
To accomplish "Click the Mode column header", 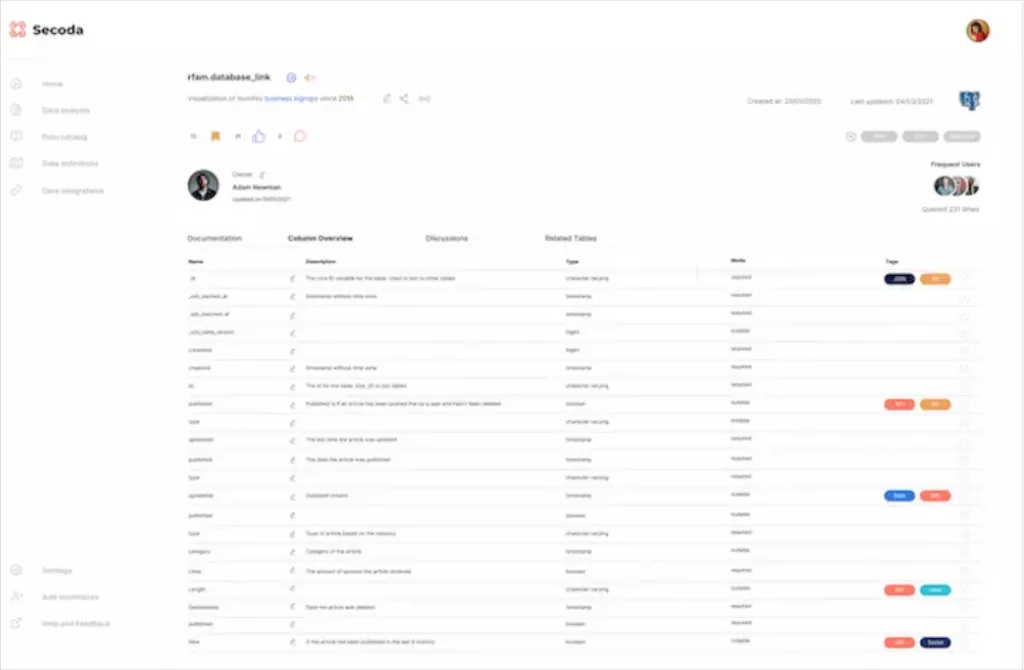I will 738,261.
